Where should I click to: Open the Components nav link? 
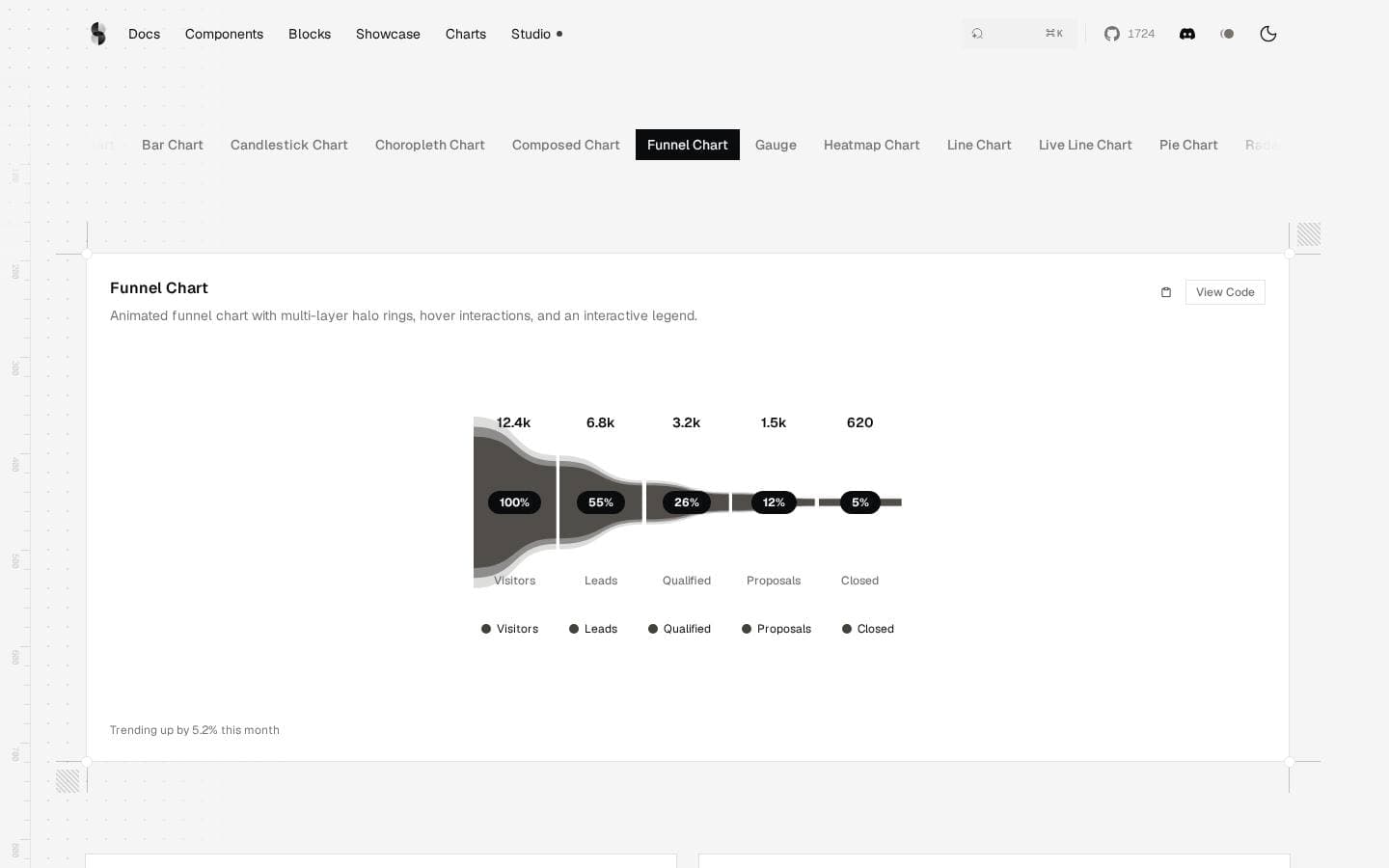pos(224,34)
